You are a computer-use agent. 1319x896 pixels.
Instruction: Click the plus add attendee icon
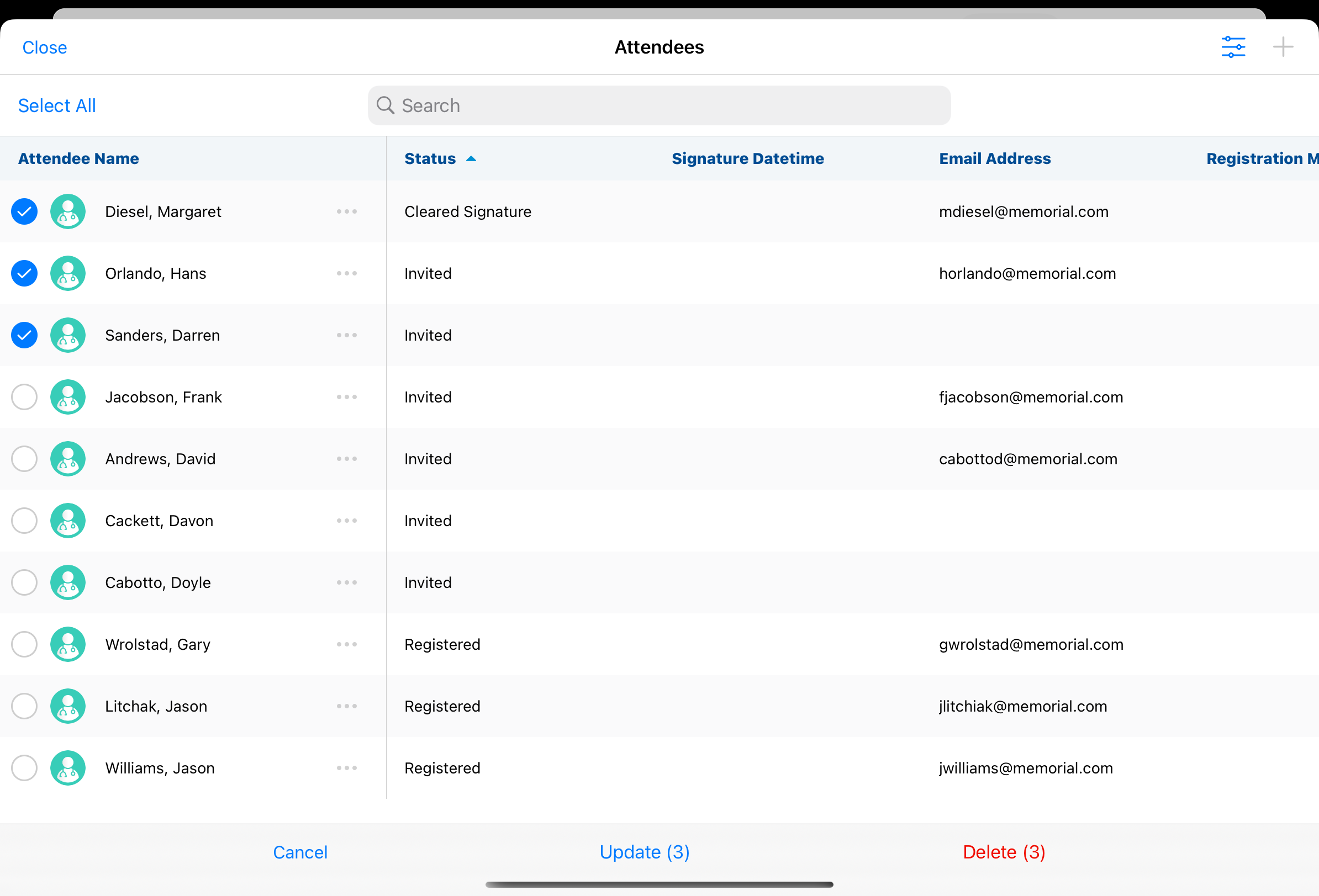click(1283, 47)
